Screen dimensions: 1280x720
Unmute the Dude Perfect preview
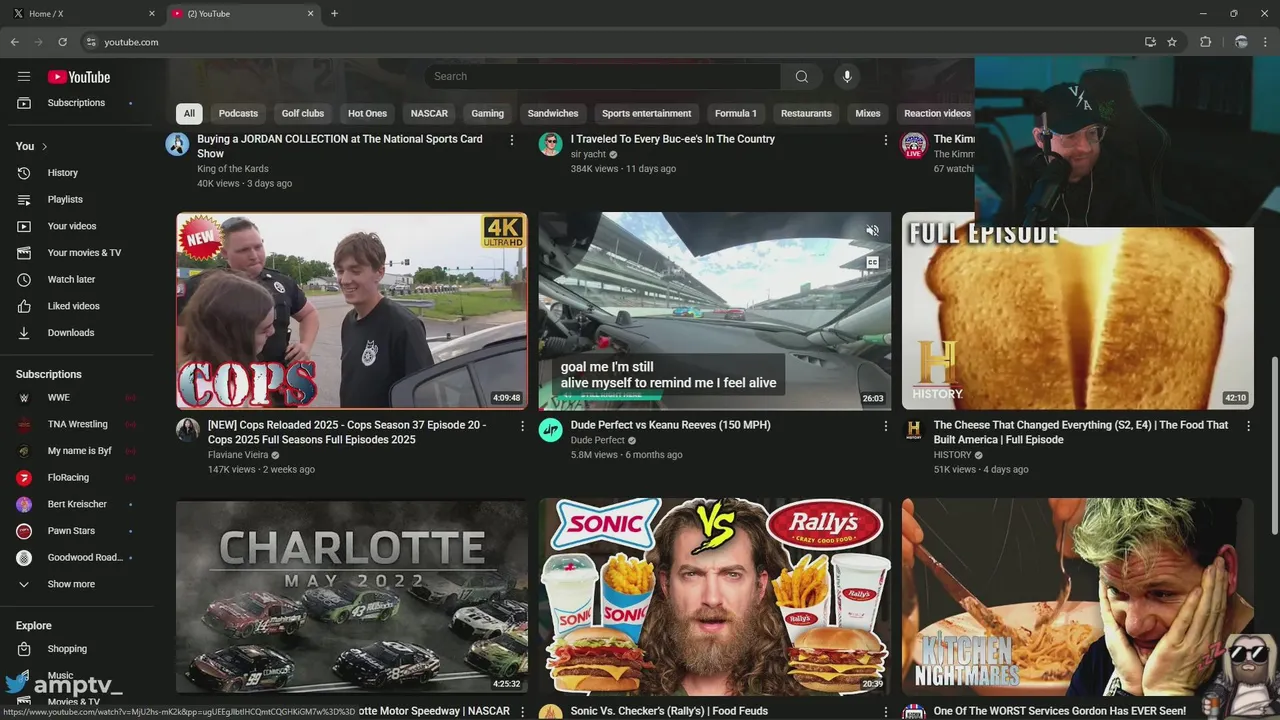pos(872,231)
